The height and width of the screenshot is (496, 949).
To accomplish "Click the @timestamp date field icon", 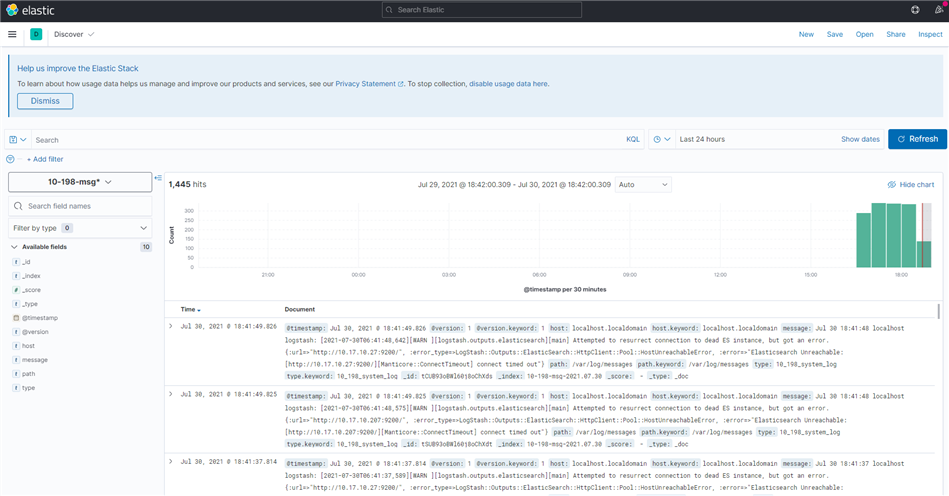I will (16, 318).
